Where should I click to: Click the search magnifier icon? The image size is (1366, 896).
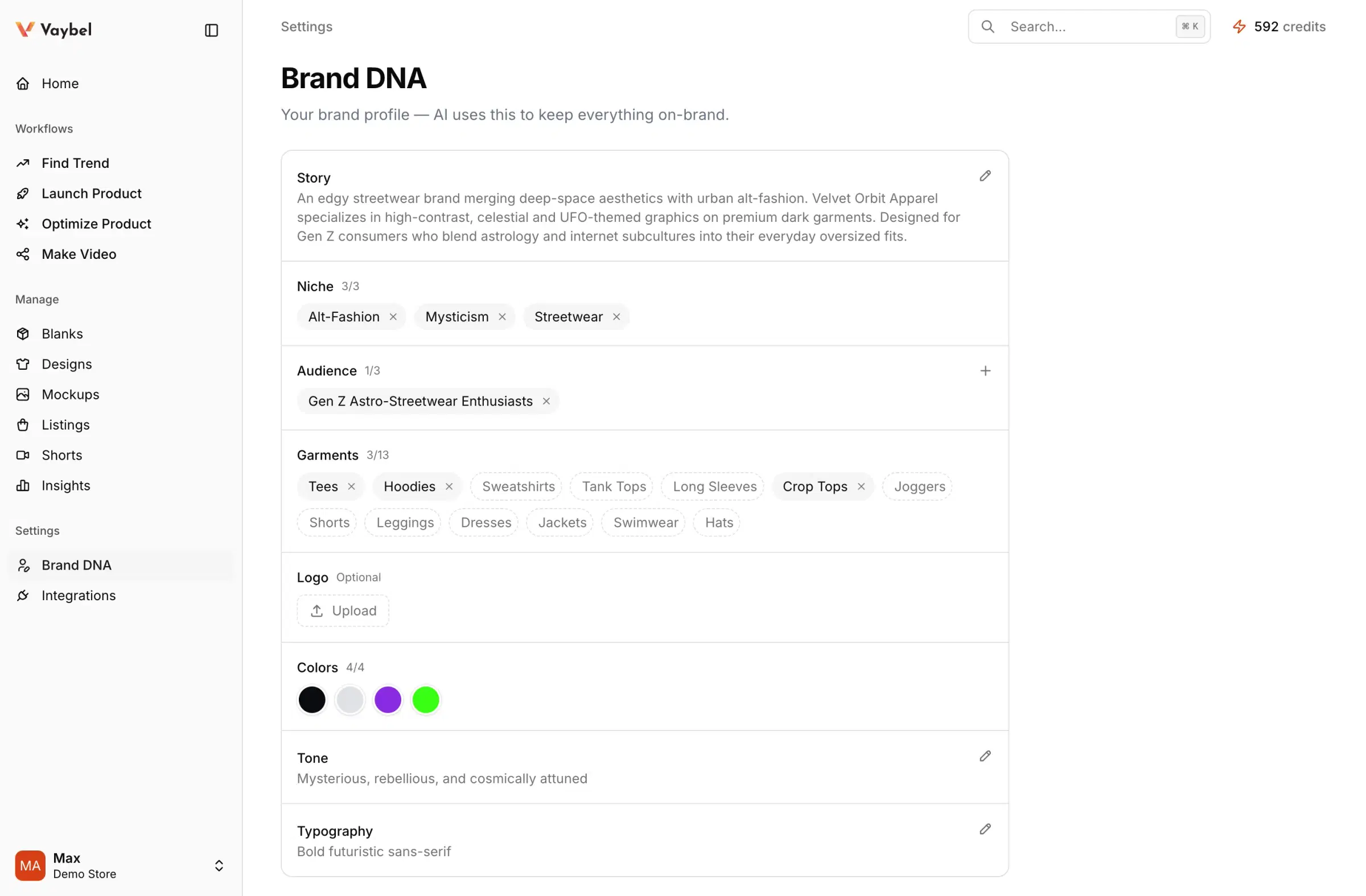988,26
